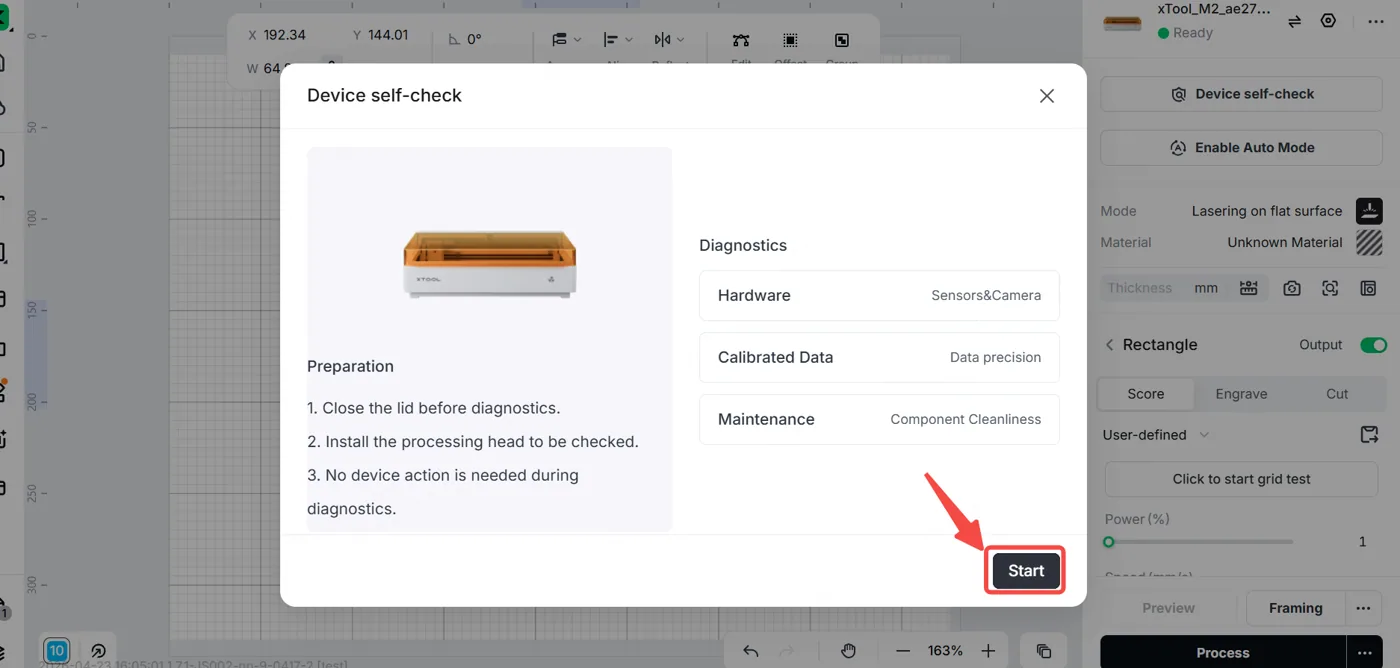This screenshot has width=1400, height=668.
Task: Select the Calibrated Data diagnostics row
Action: (x=879, y=357)
